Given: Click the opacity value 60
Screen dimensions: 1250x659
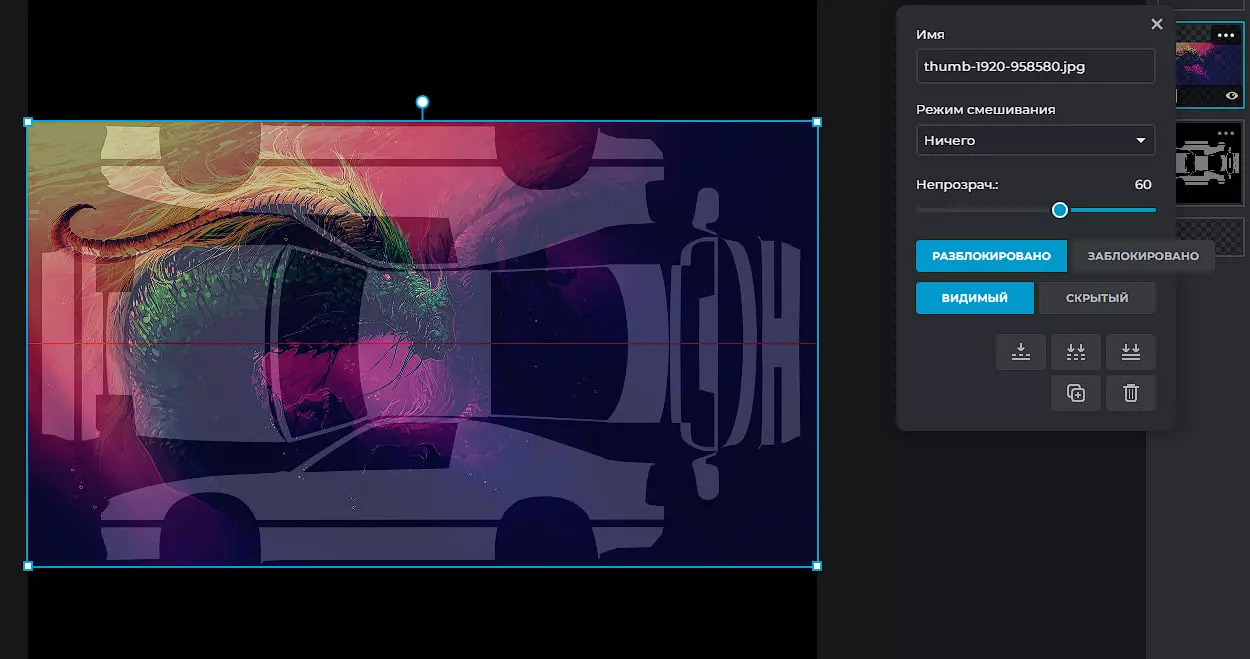Looking at the screenshot, I should tap(1143, 185).
